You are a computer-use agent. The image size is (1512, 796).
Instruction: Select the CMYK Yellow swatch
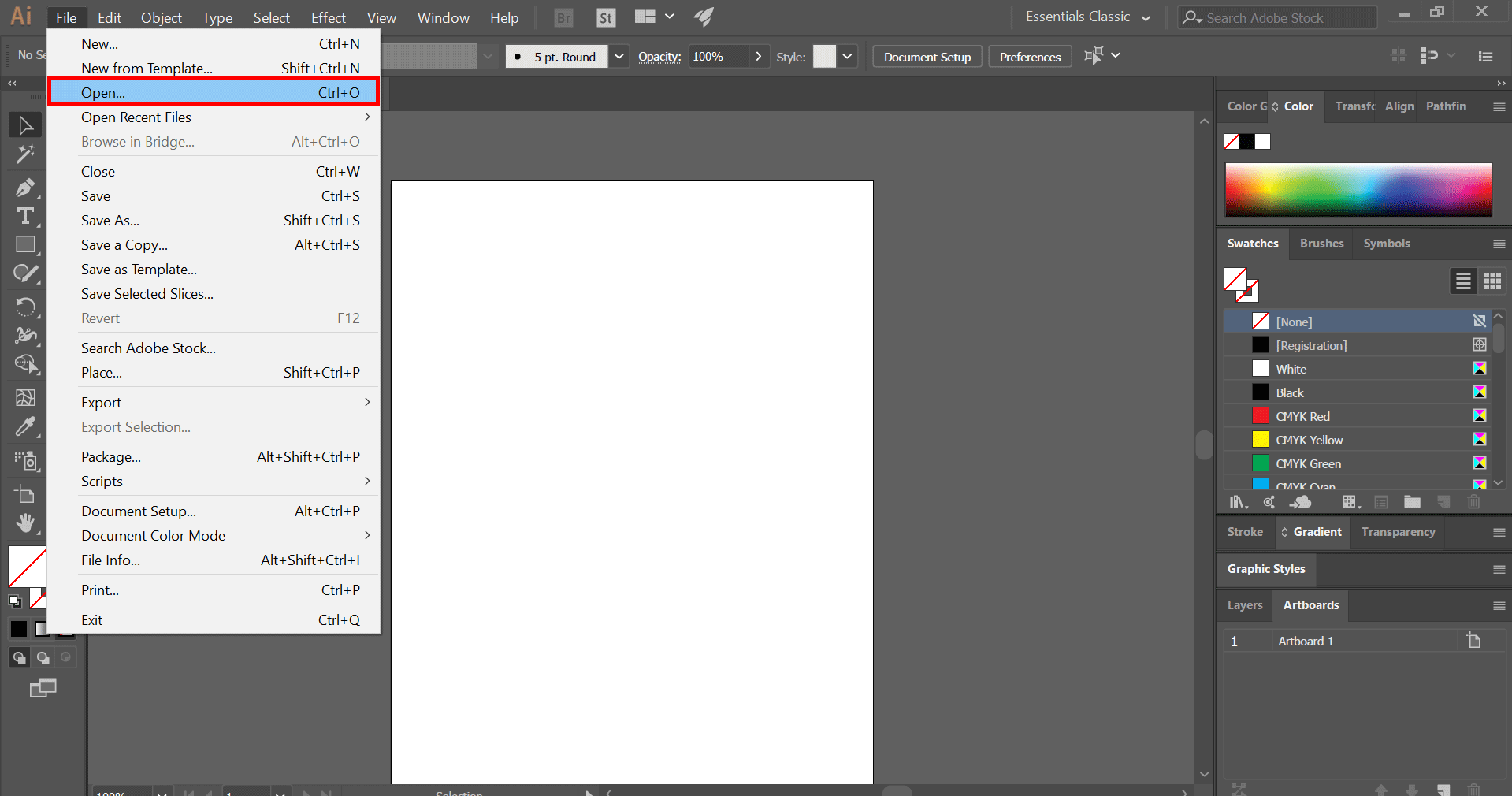1309,440
